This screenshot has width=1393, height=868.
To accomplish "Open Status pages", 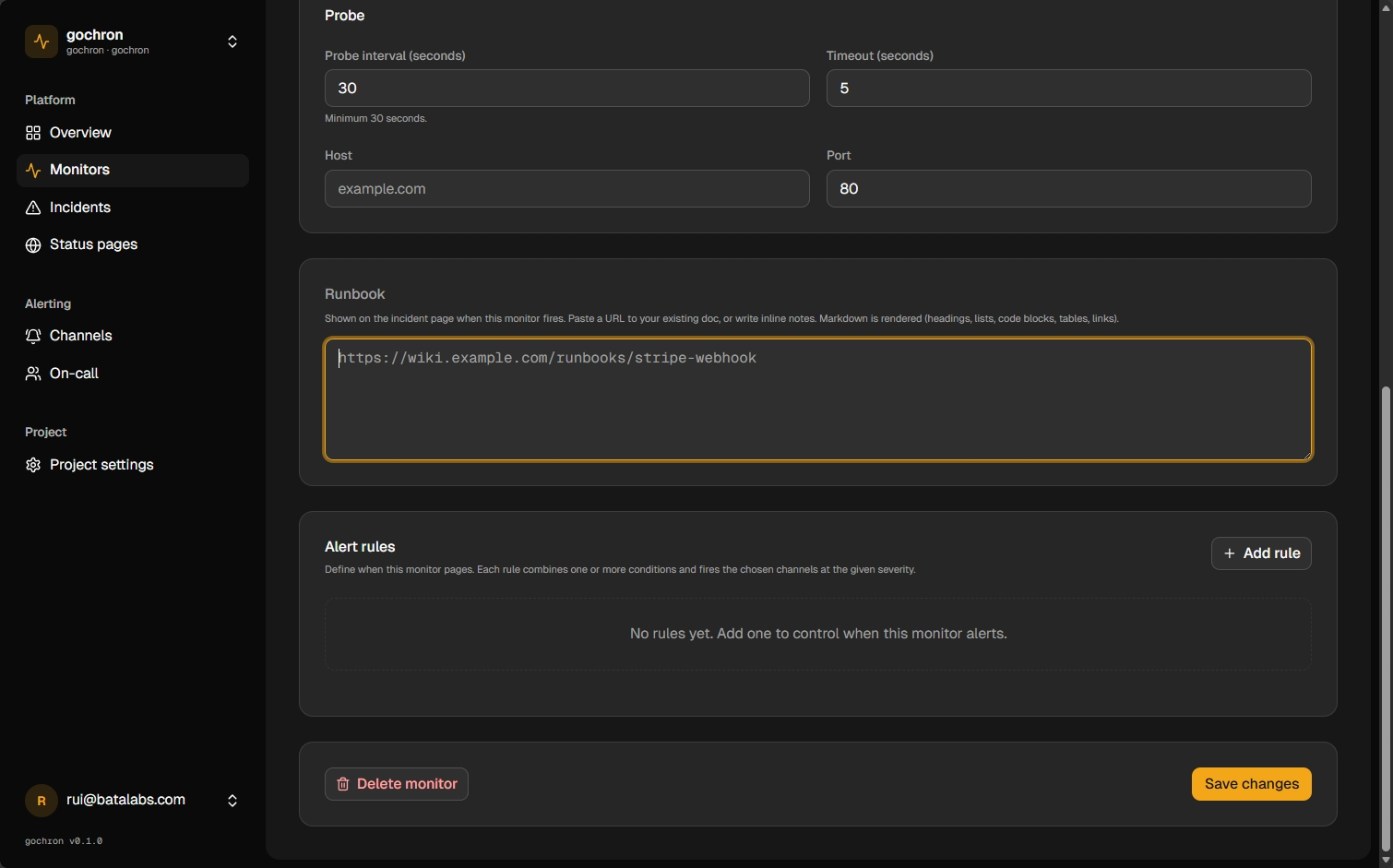I will click(133, 244).
